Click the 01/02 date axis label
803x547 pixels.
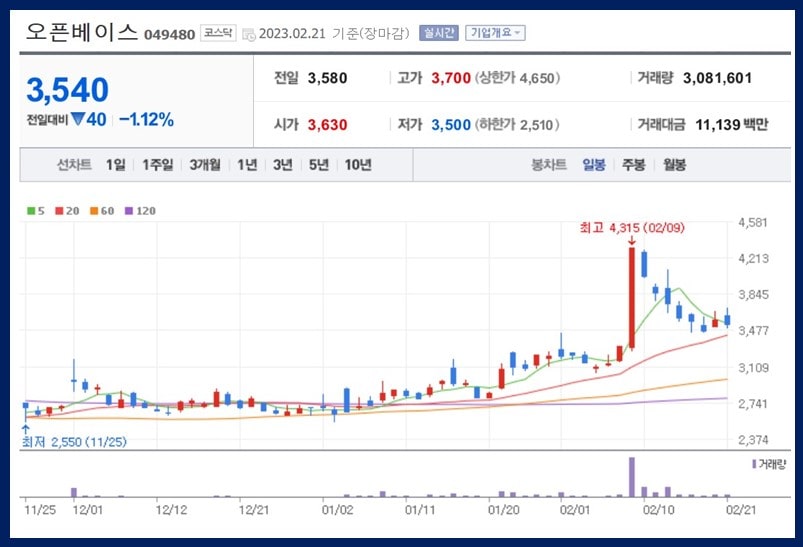click(338, 510)
